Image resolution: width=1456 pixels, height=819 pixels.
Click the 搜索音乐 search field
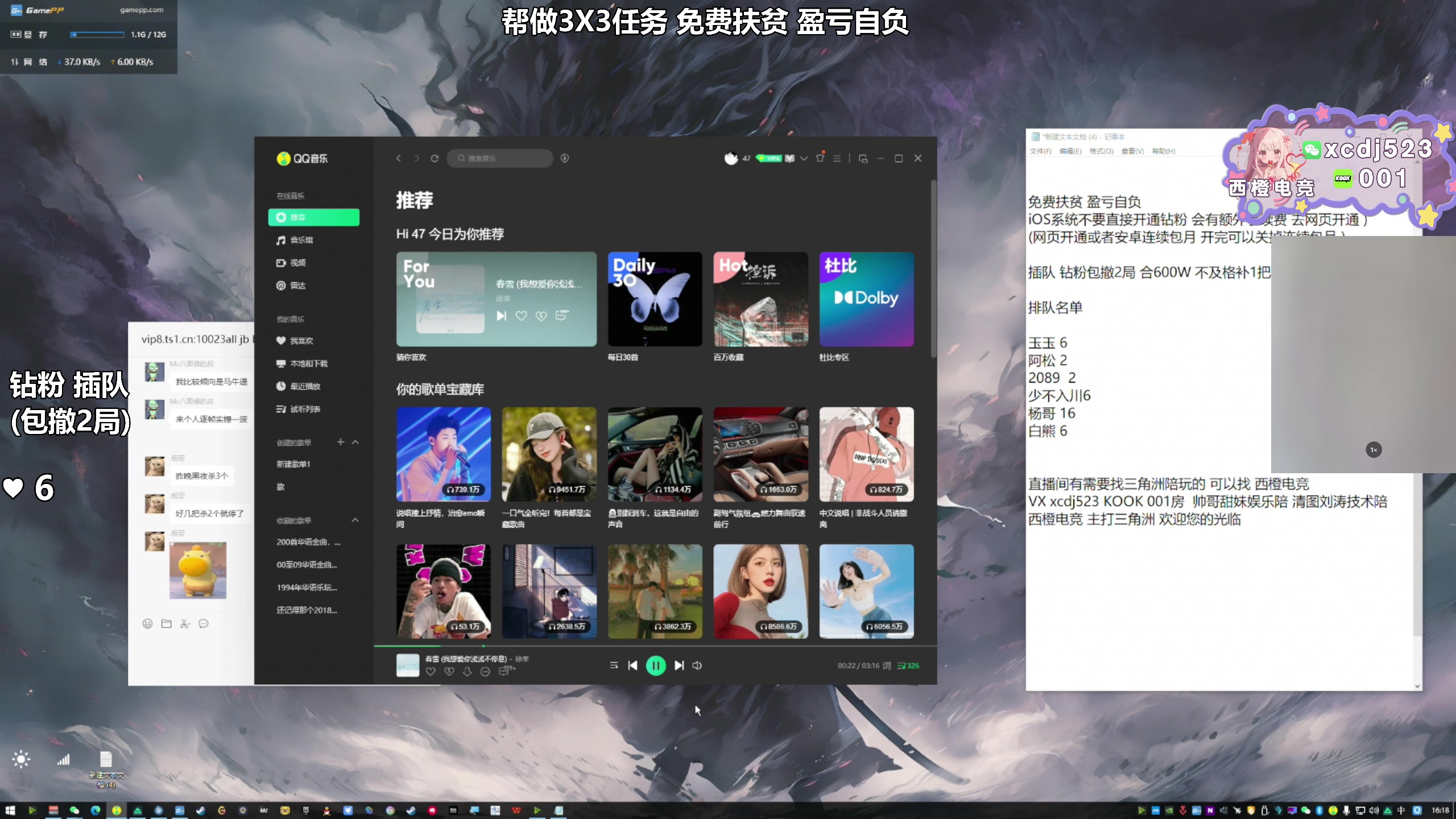pos(500,158)
